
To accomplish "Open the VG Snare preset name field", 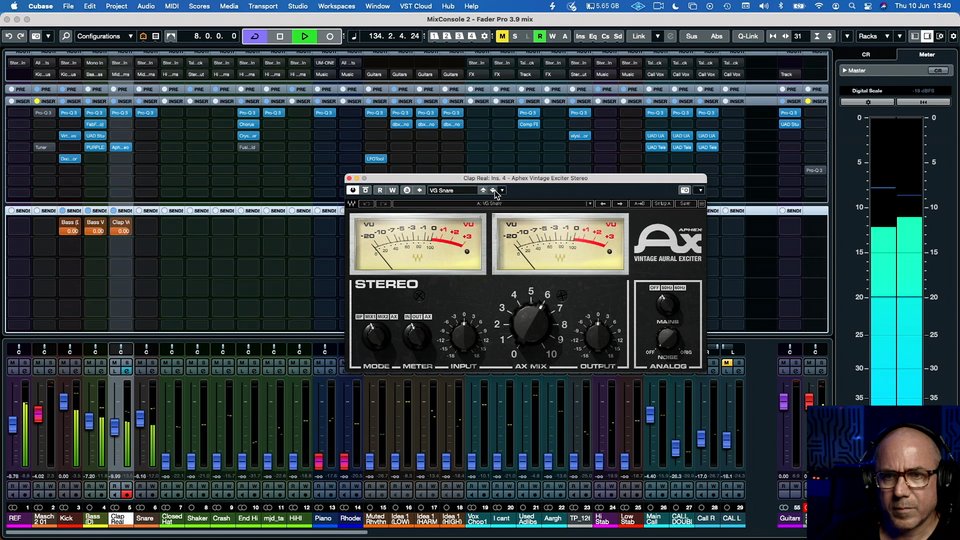I will (x=452, y=190).
